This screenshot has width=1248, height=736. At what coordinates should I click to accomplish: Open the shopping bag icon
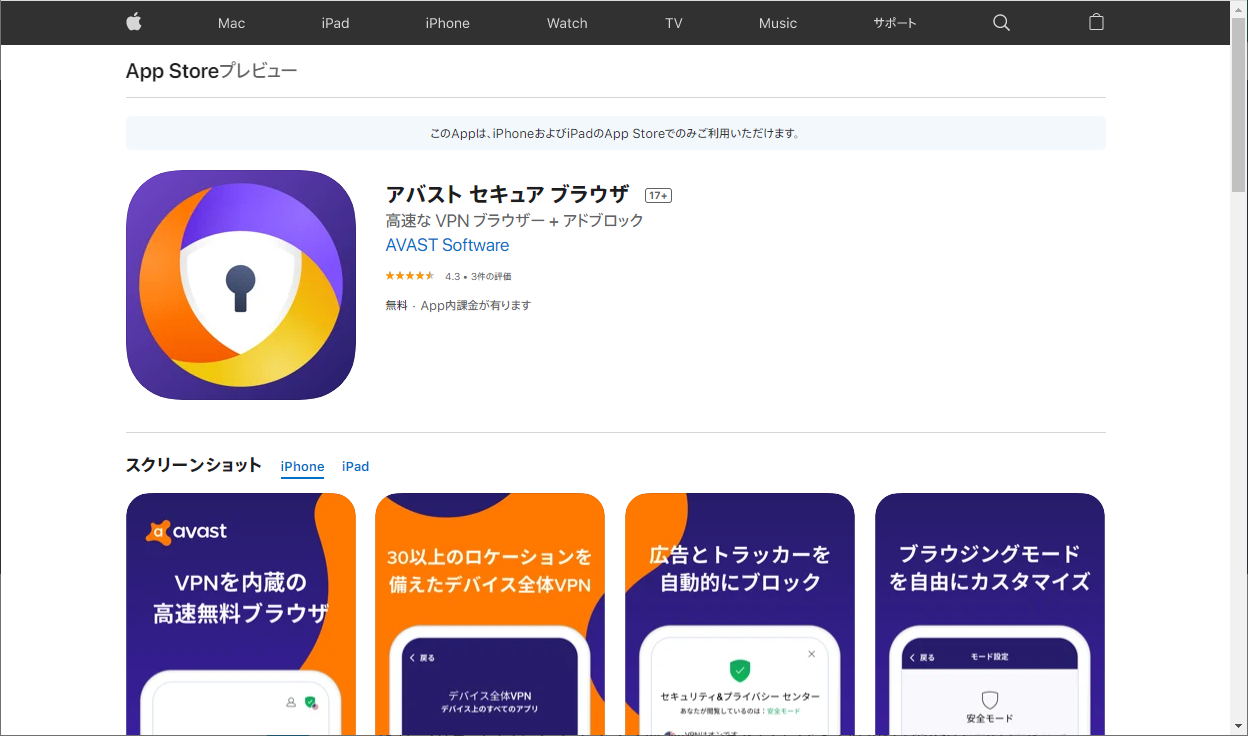pos(1096,22)
